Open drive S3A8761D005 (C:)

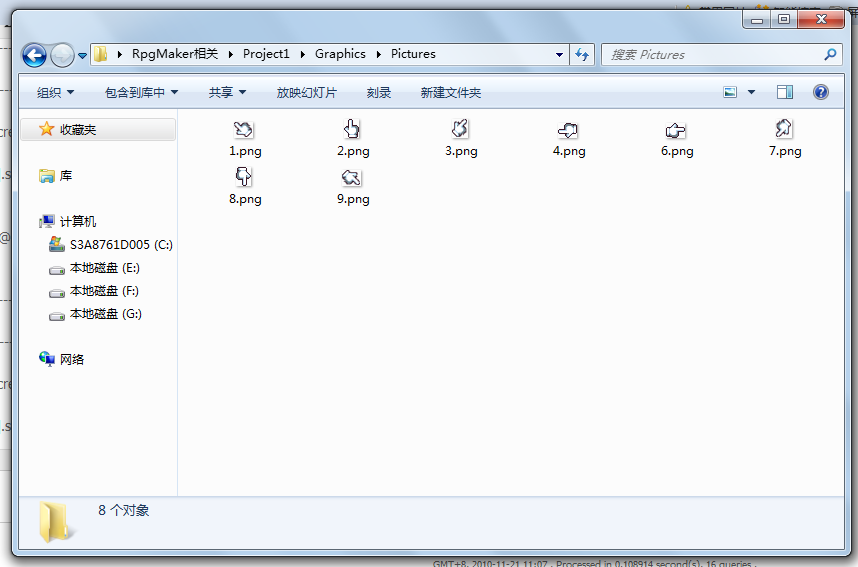[x=121, y=245]
